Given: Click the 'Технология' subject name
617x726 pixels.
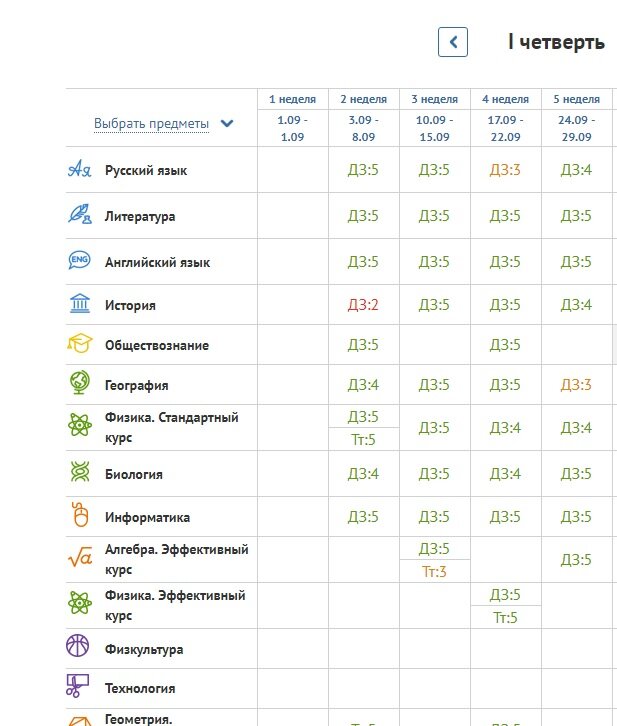Looking at the screenshot, I should click(x=140, y=688).
